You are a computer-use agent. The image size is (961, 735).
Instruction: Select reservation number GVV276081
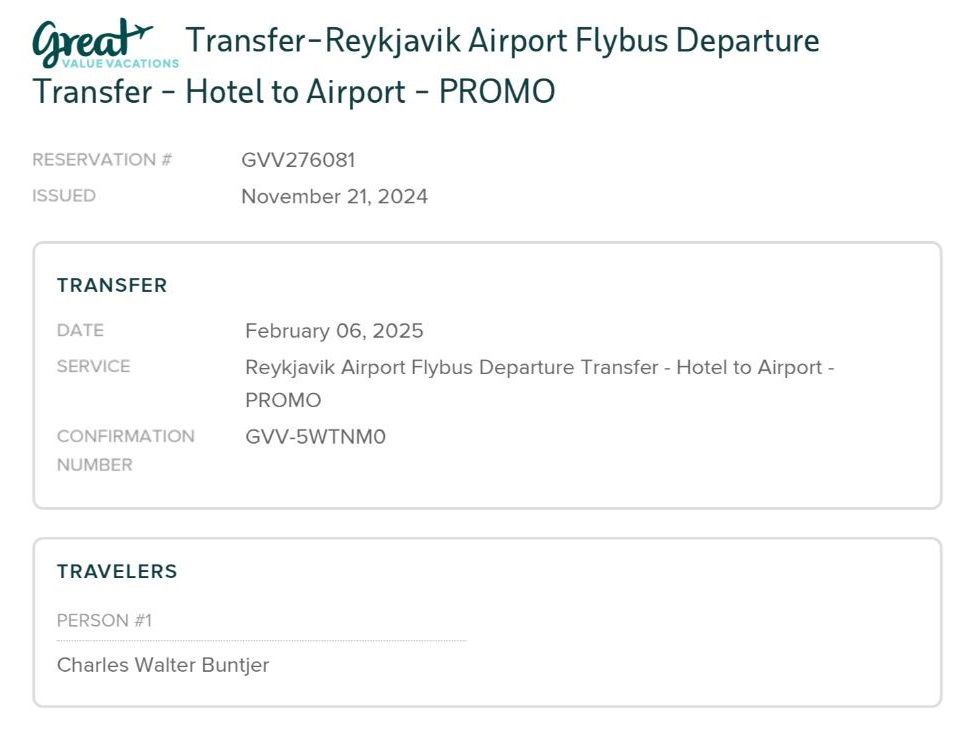click(298, 160)
